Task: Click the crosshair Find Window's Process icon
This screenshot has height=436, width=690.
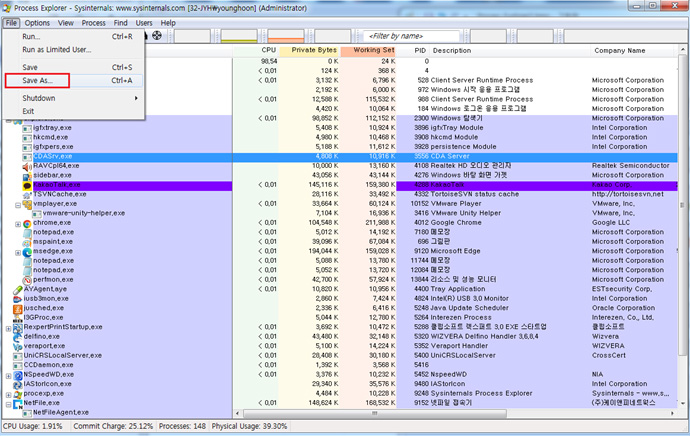Action: pyautogui.click(x=159, y=35)
